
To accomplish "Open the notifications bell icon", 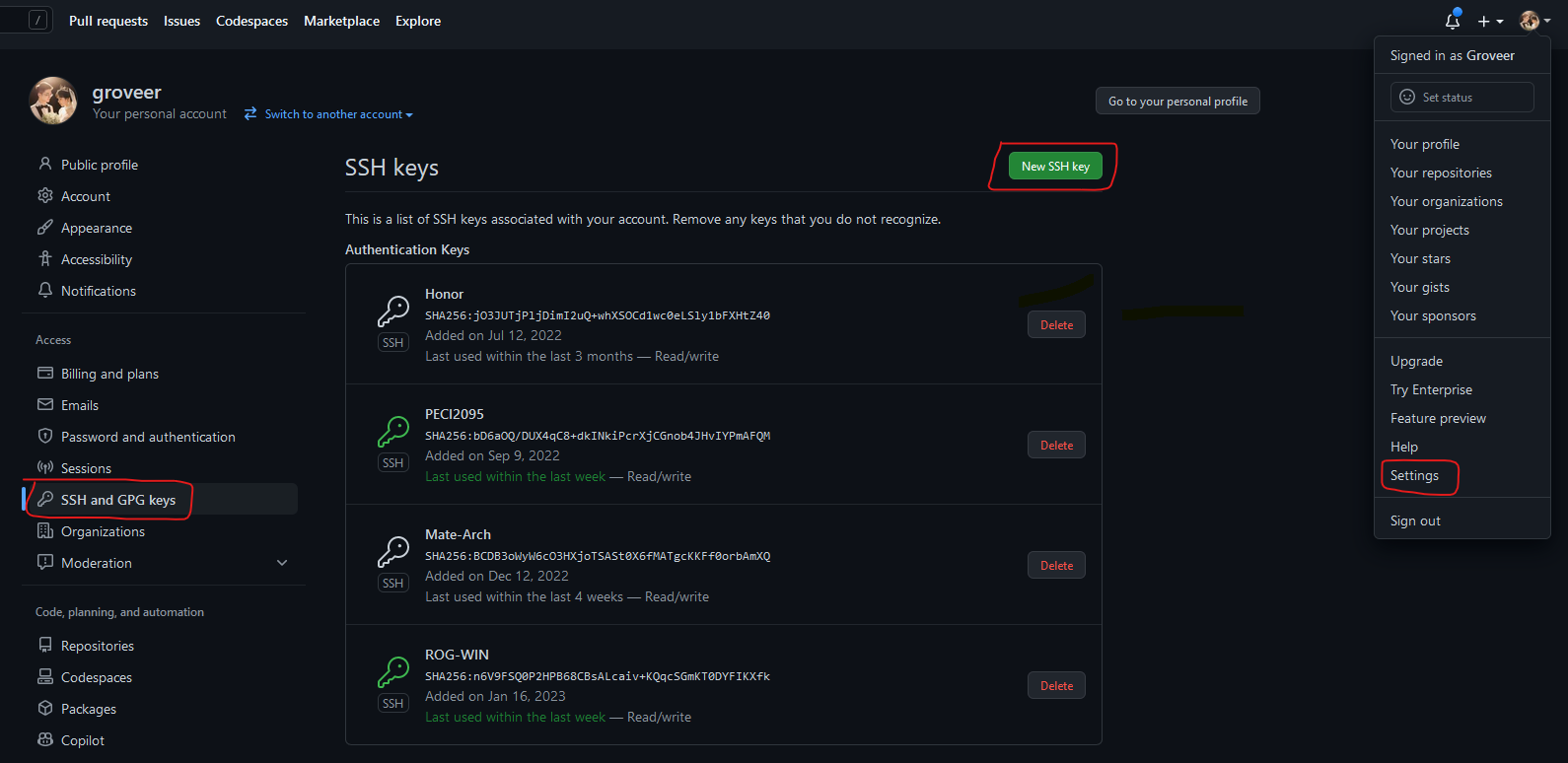I will [1452, 21].
